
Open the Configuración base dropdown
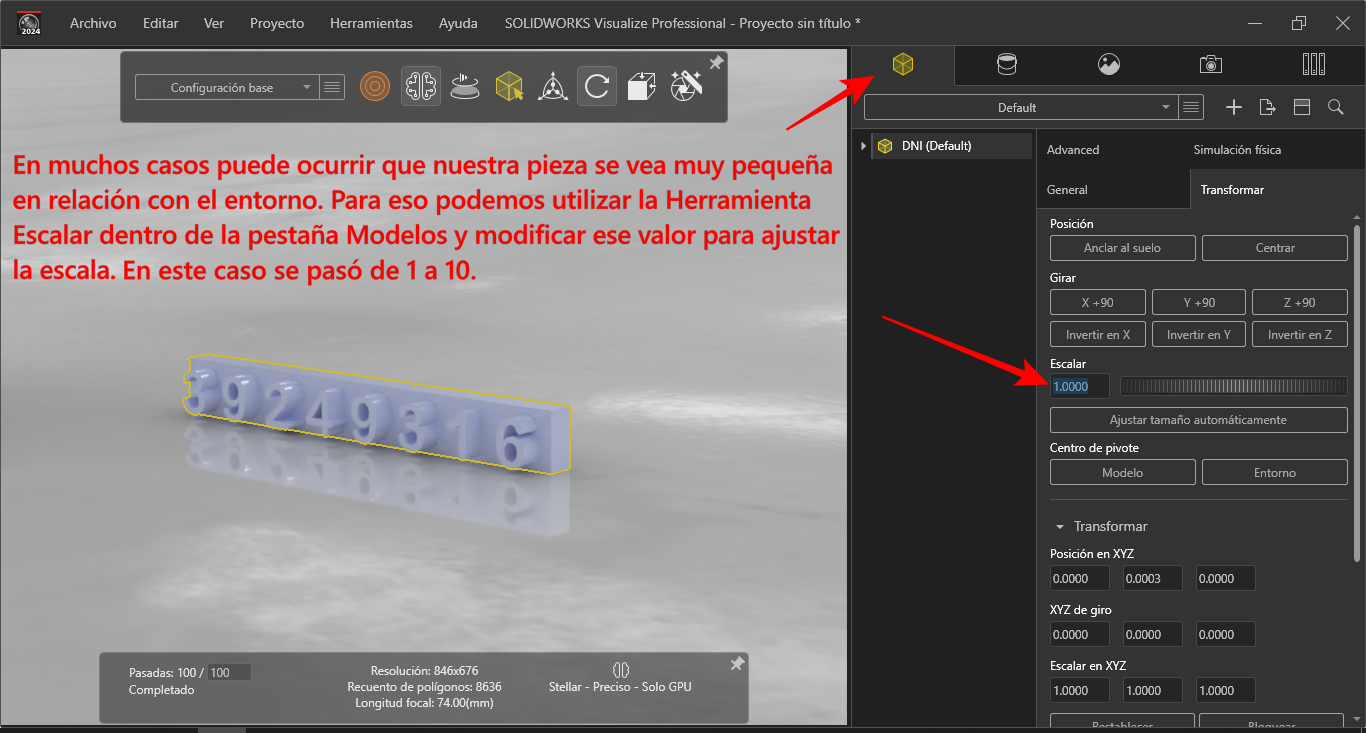click(x=227, y=88)
